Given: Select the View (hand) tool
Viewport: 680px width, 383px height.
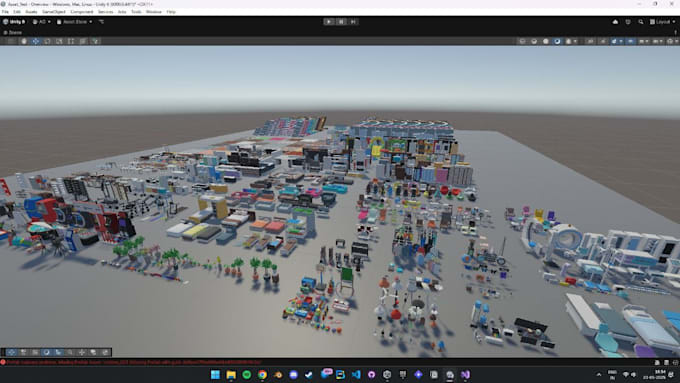Looking at the screenshot, I should pyautogui.click(x=24, y=41).
